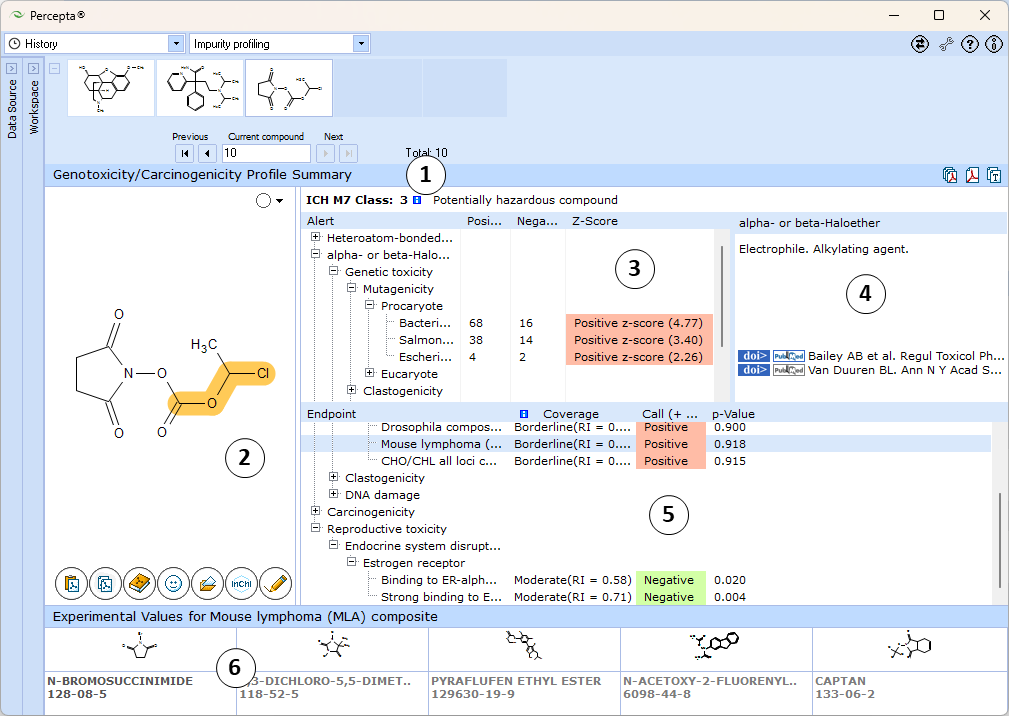
Task: Open structure display options dropdown arrow
Action: point(279,201)
